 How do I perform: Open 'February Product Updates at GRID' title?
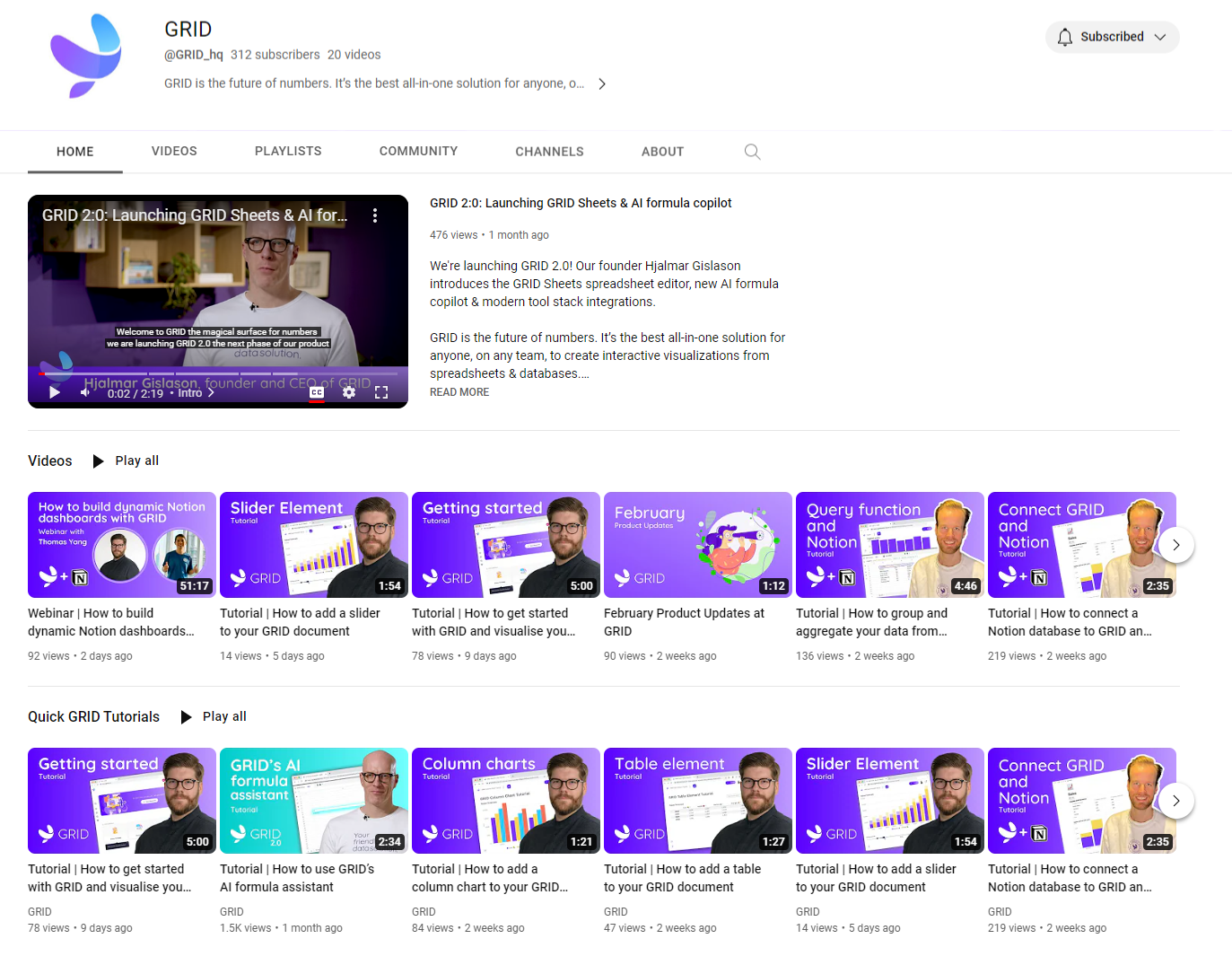684,622
